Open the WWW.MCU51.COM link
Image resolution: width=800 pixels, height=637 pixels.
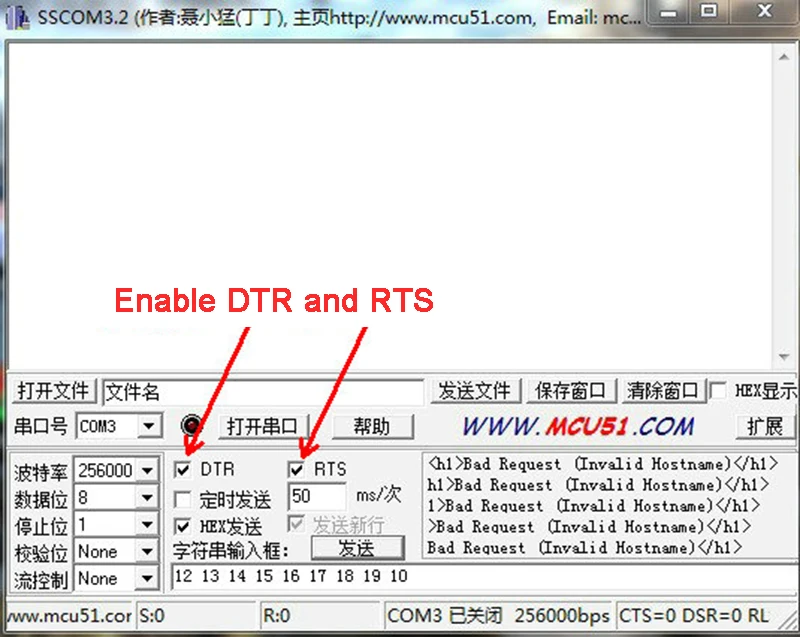click(579, 426)
